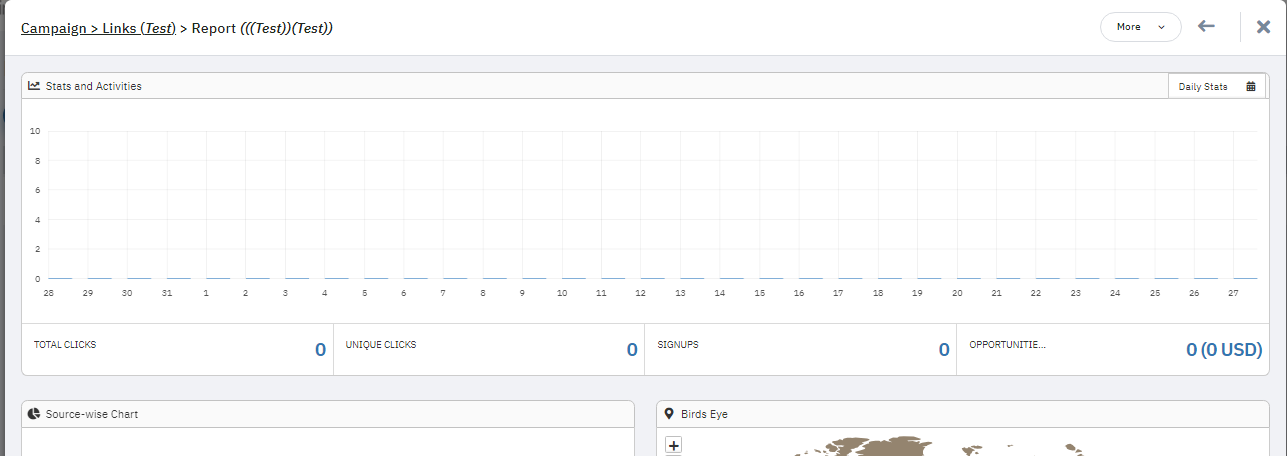1287x456 pixels.
Task: Click the y-axis label 10
Action: click(x=35, y=131)
